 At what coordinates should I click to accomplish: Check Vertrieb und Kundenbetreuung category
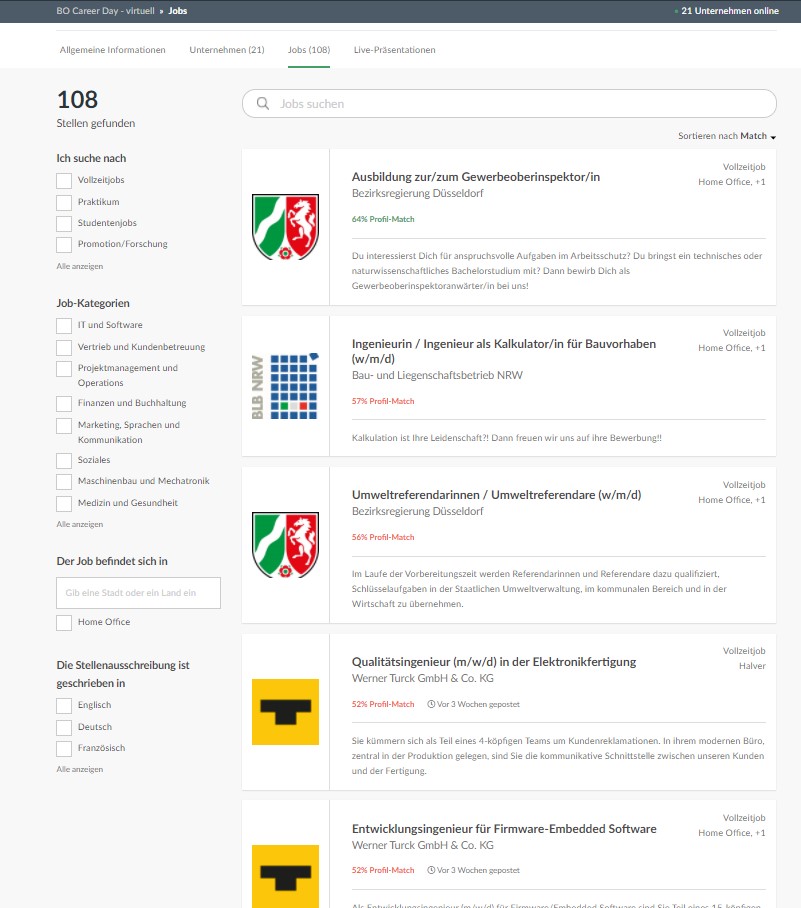(64, 347)
